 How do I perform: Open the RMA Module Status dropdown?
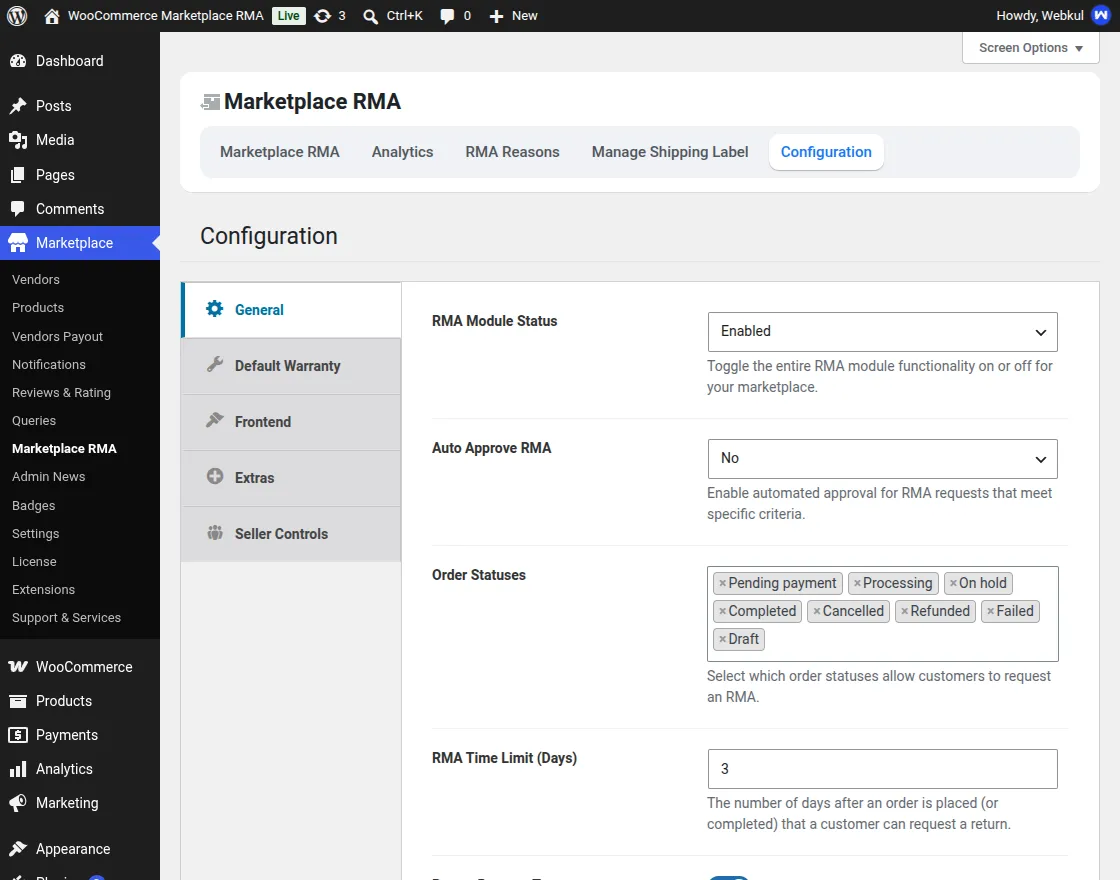[882, 331]
